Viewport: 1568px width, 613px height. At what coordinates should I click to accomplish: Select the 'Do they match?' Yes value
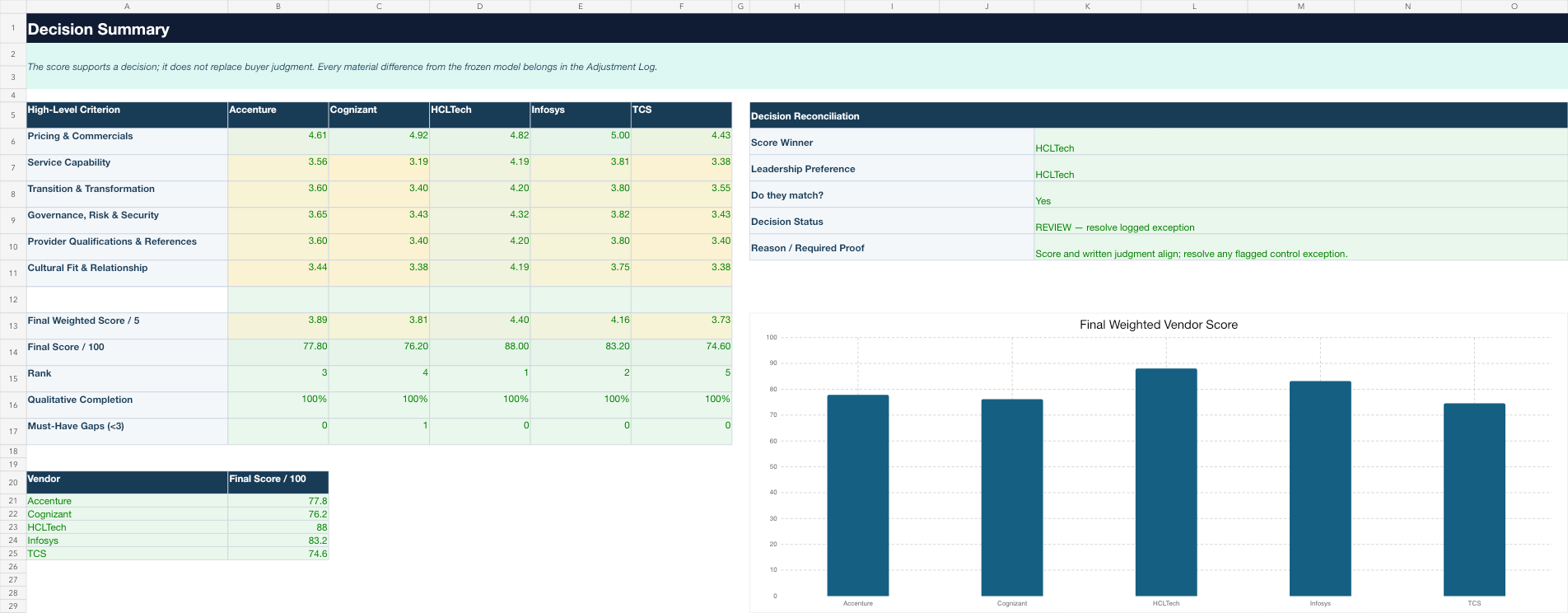click(x=1300, y=194)
